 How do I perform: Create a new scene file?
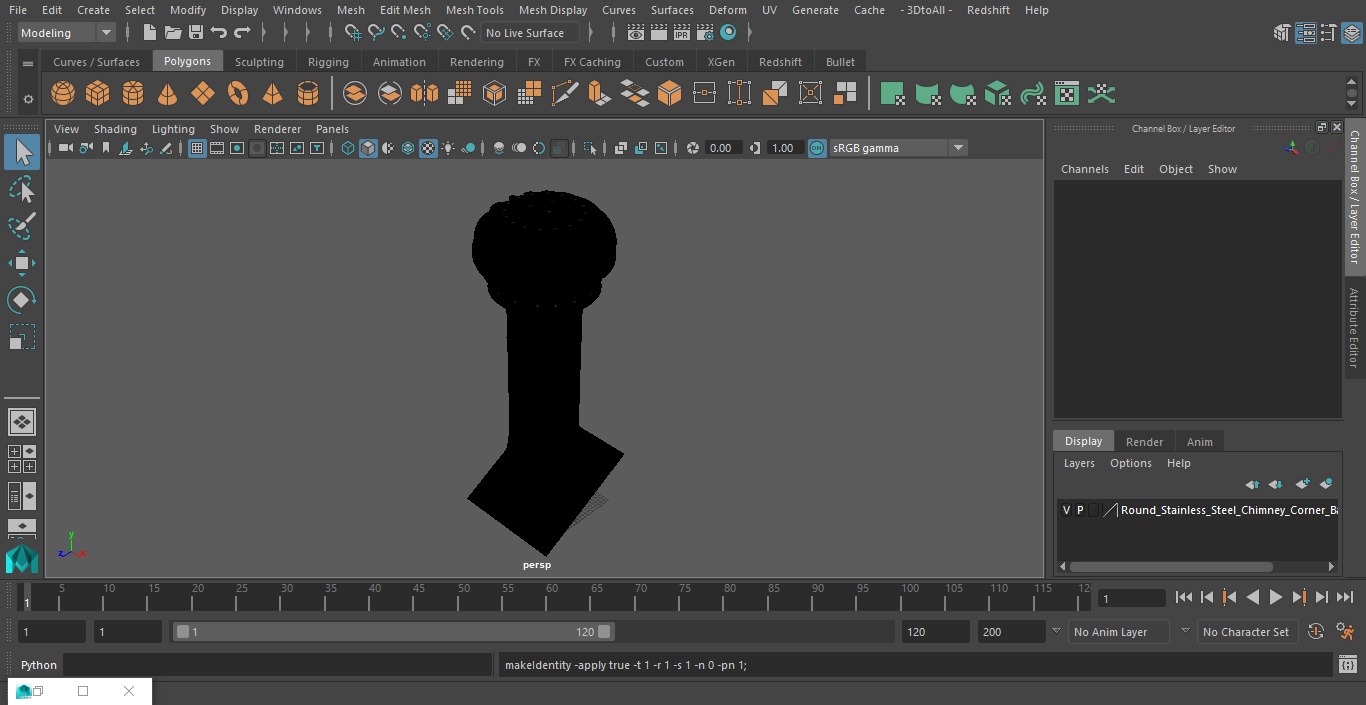149,33
